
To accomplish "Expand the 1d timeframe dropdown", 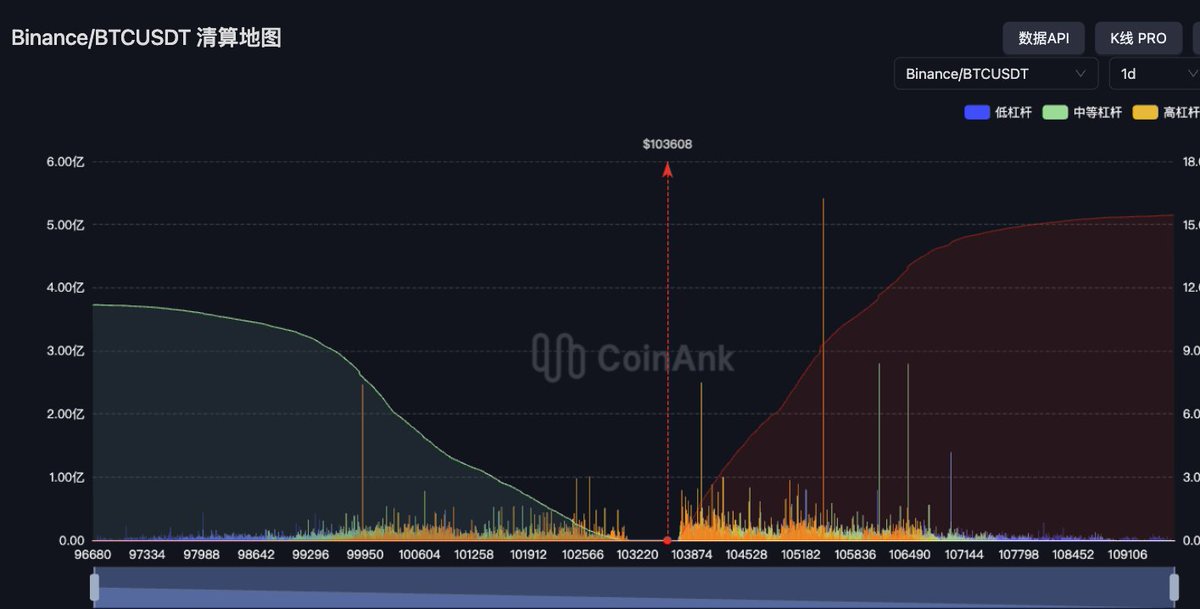I will 1155,74.
